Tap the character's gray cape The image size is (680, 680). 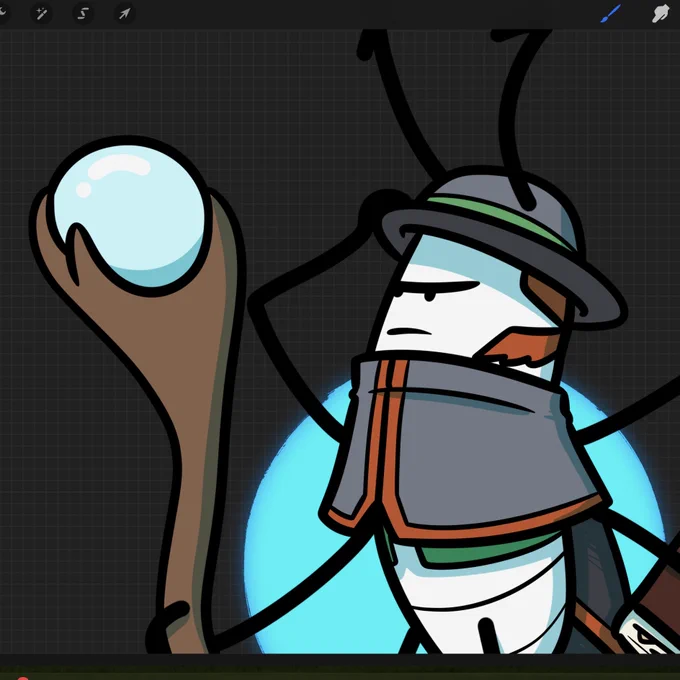click(468, 447)
